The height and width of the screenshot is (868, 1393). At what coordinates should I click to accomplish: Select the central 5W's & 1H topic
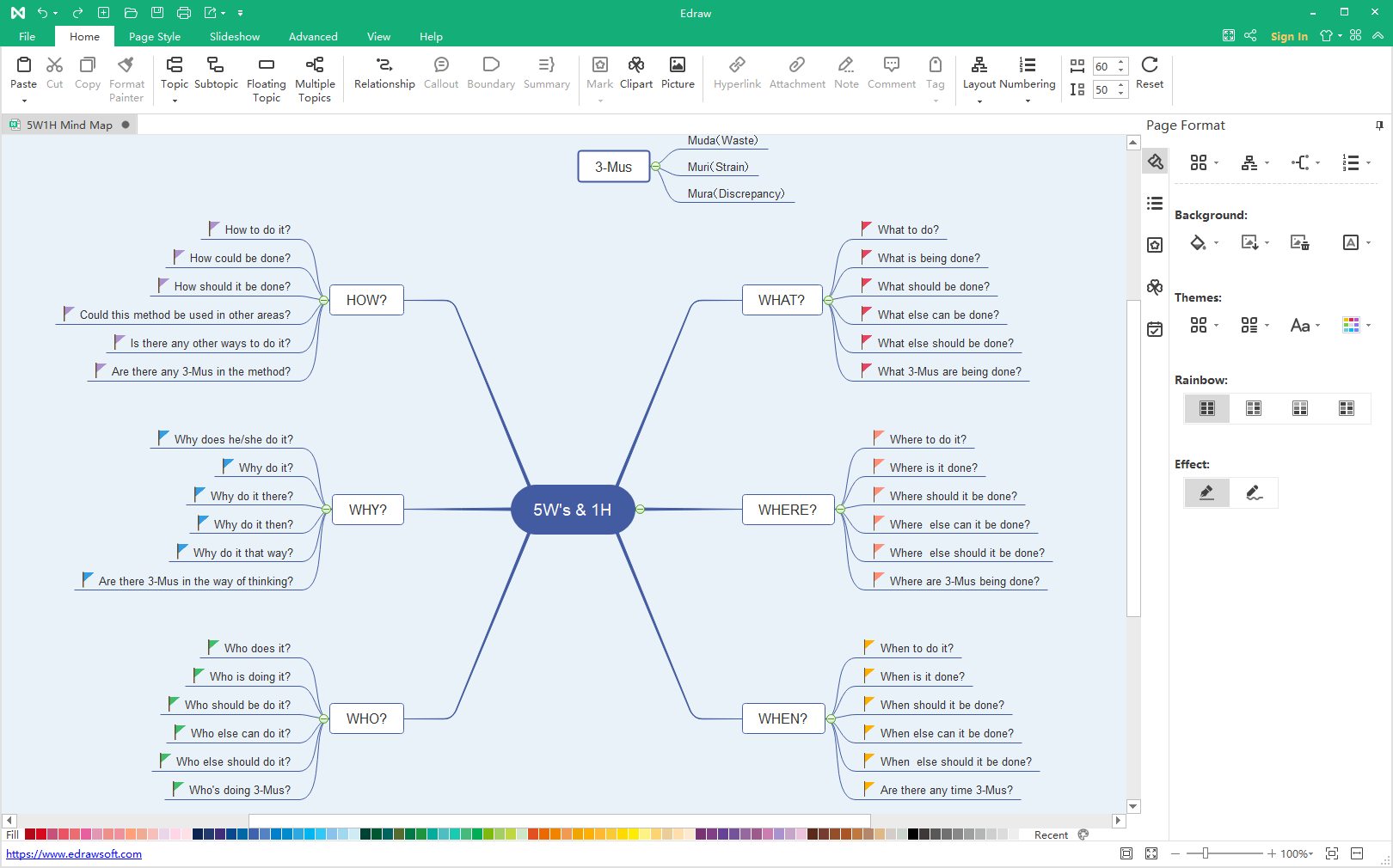(x=572, y=510)
